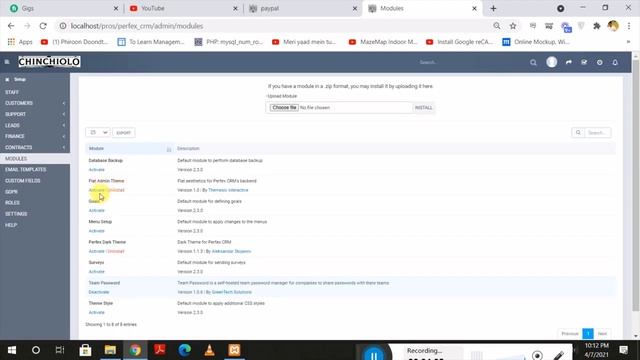This screenshot has height=360, width=640.
Task: Open Microsoft Edge from the taskbar
Action: (184, 350)
